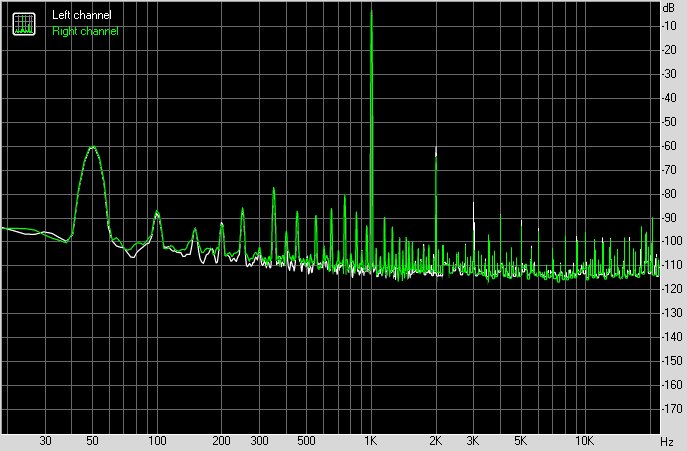
Task: Click the "2K" frequency axis label
Action: [436, 441]
